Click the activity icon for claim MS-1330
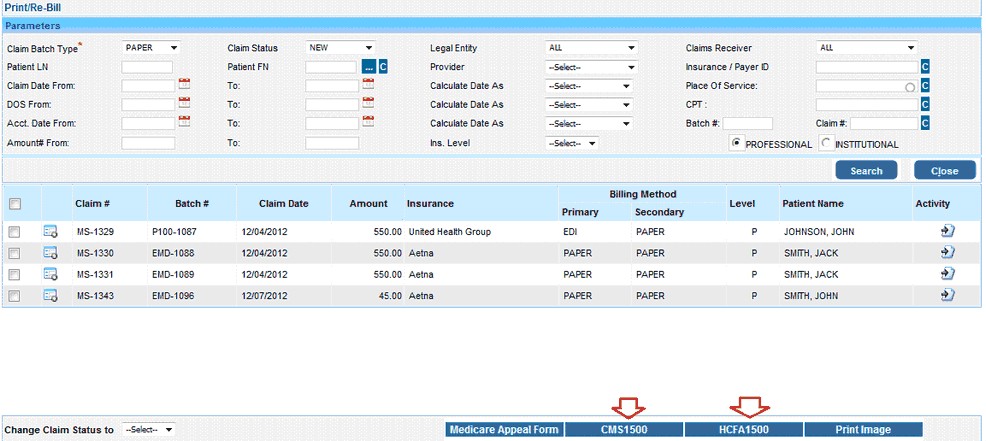Screen dimensions: 986x441 click(x=948, y=253)
